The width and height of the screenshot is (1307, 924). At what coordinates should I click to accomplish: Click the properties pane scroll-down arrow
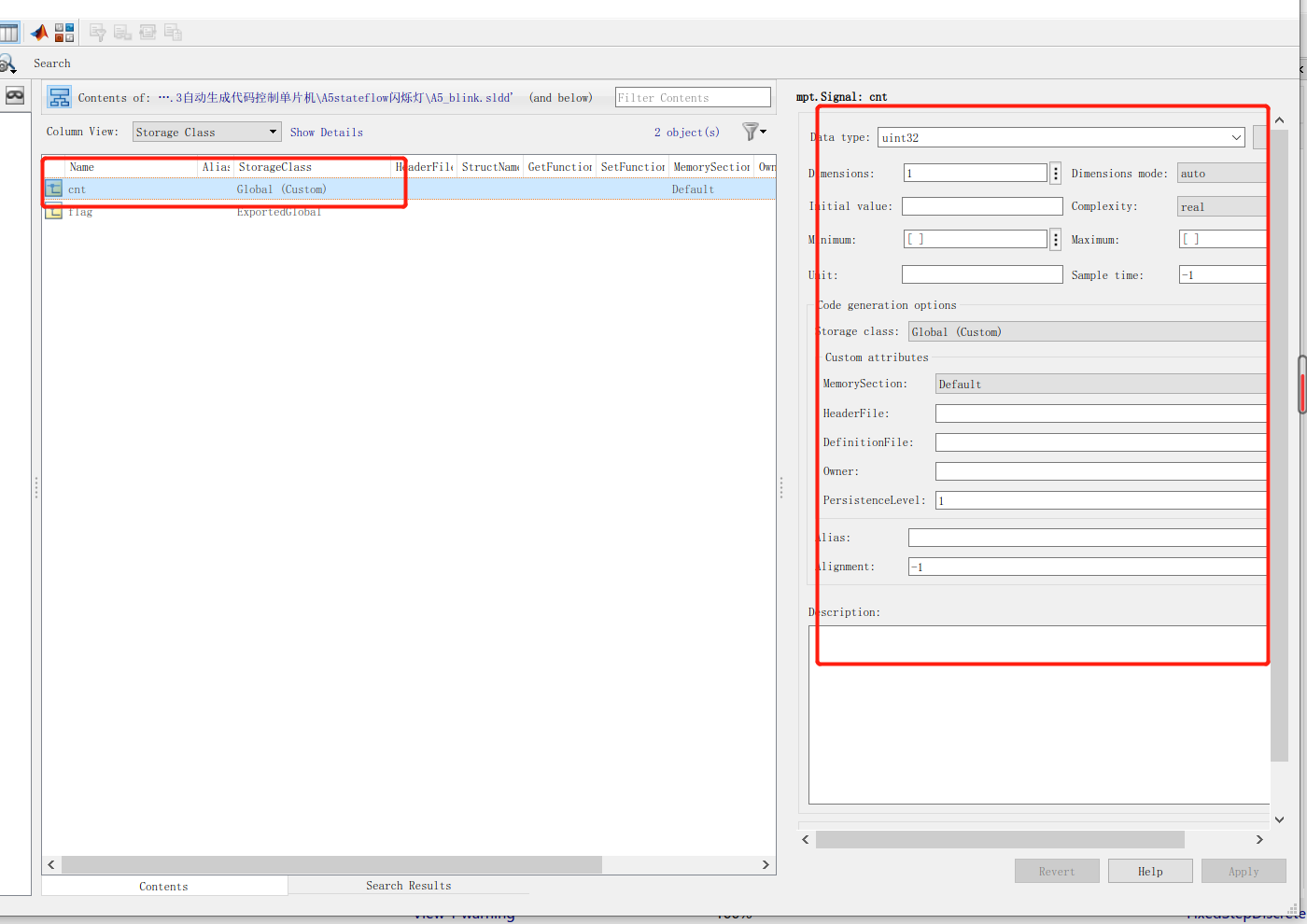tap(1279, 819)
